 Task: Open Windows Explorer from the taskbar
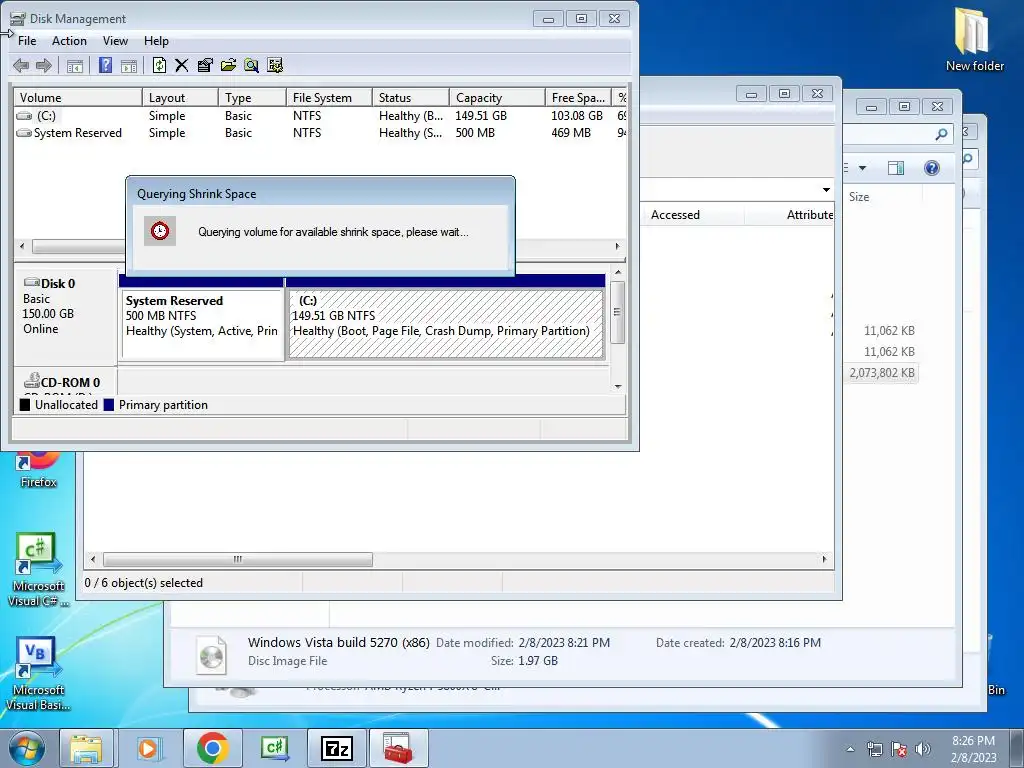click(86, 748)
